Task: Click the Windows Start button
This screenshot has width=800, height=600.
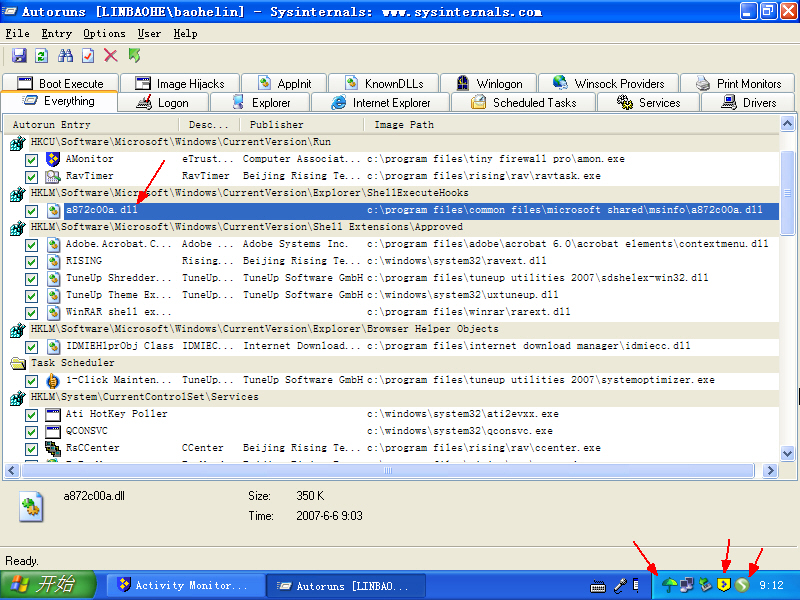Action: tap(48, 585)
